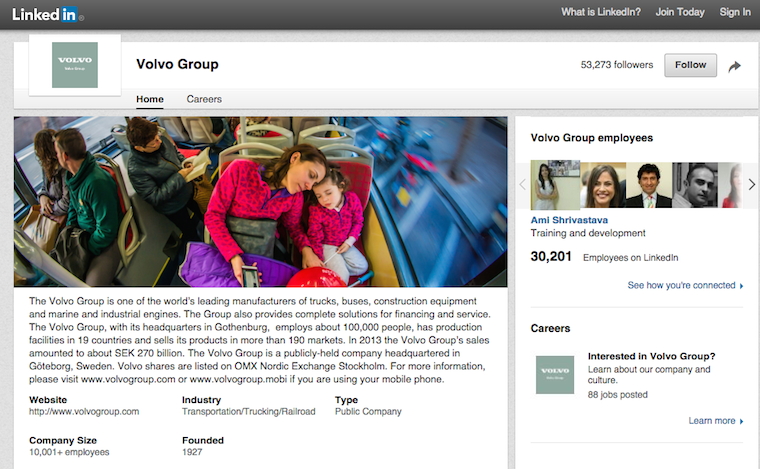The image size is (760, 469).
Task: Open the Home tab
Action: coord(150,99)
